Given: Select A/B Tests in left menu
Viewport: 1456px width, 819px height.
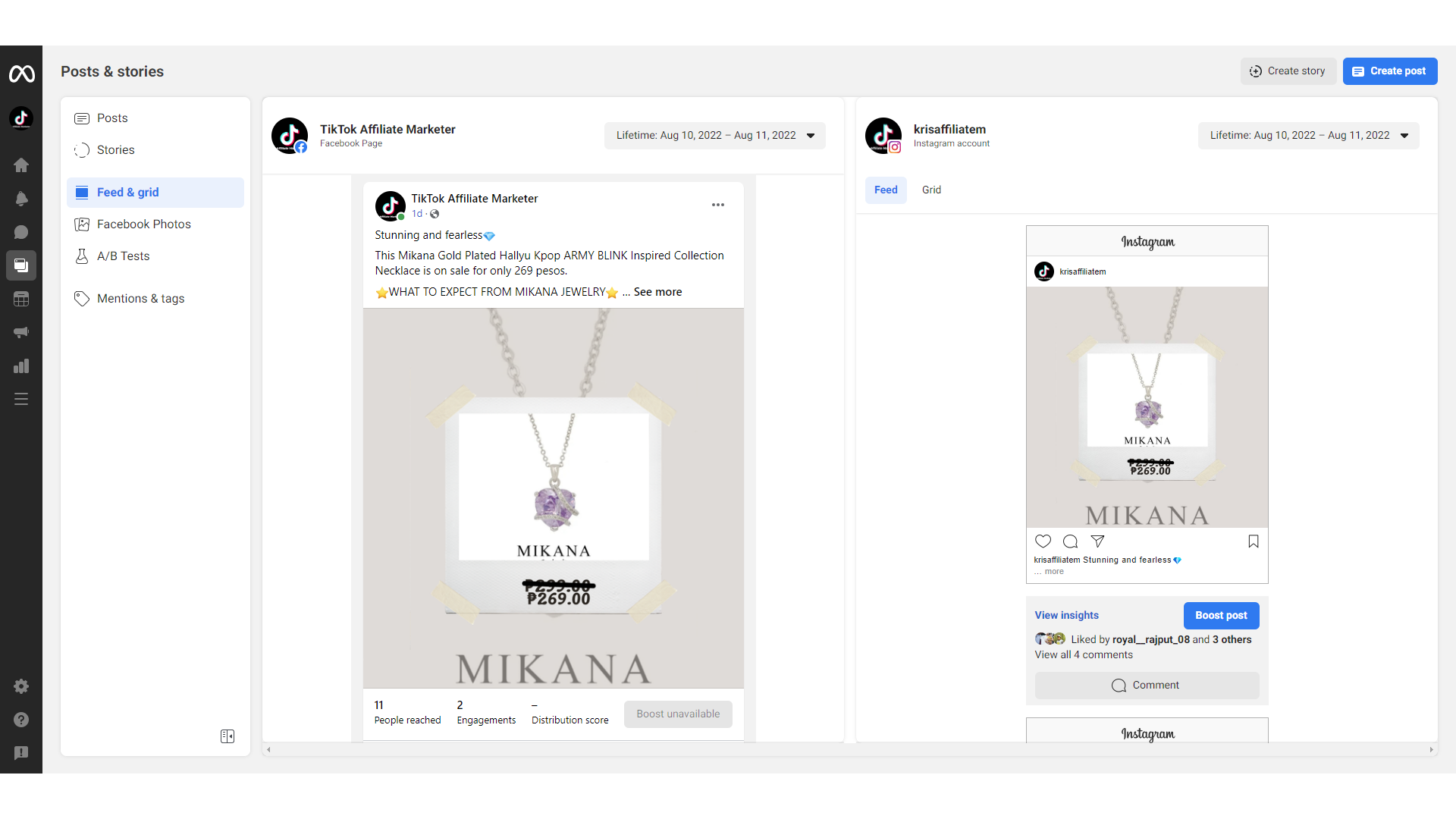Looking at the screenshot, I should [123, 256].
